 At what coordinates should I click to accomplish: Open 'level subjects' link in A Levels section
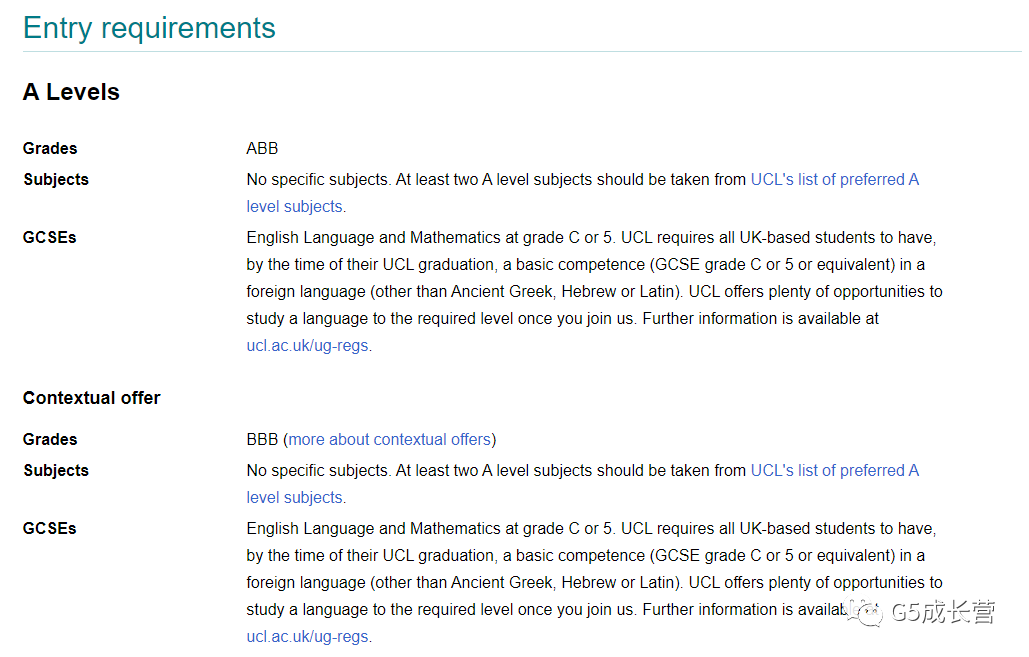click(295, 207)
